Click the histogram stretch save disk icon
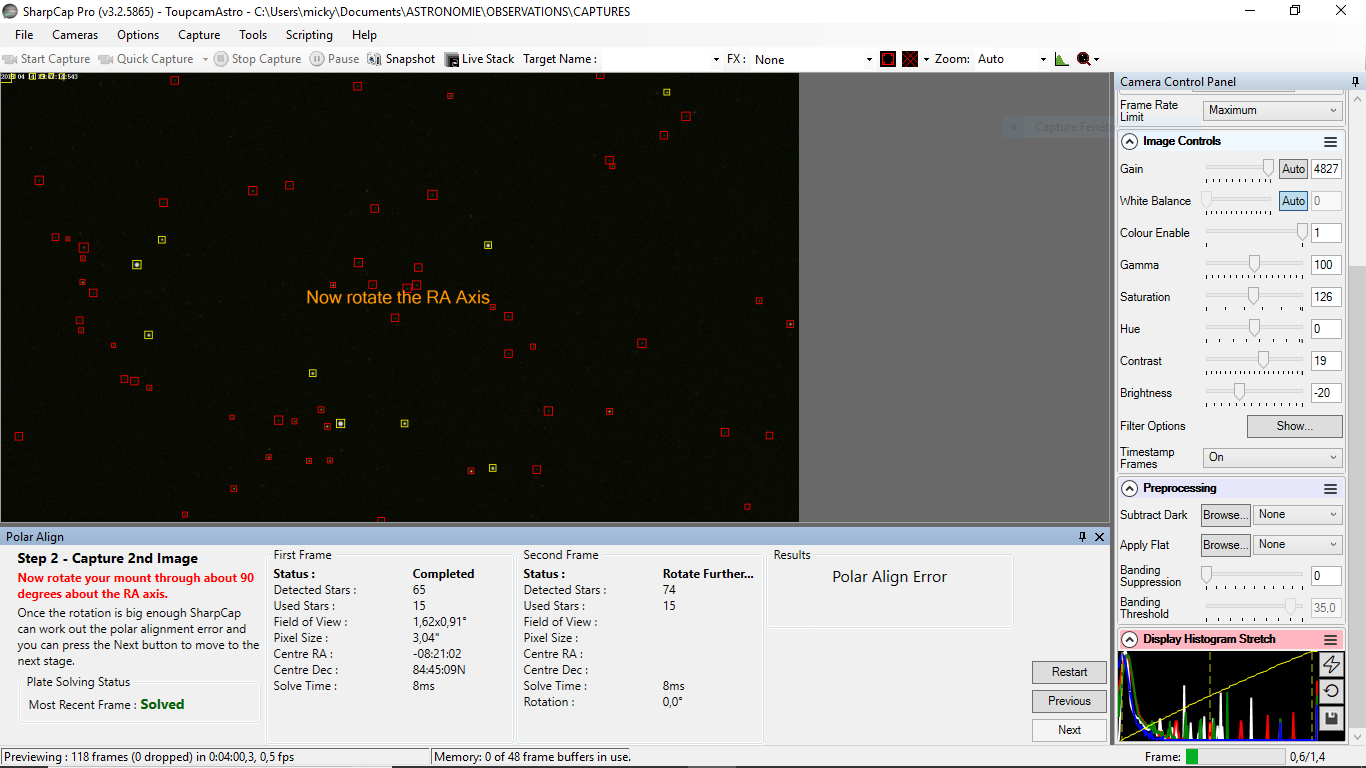 click(1331, 718)
